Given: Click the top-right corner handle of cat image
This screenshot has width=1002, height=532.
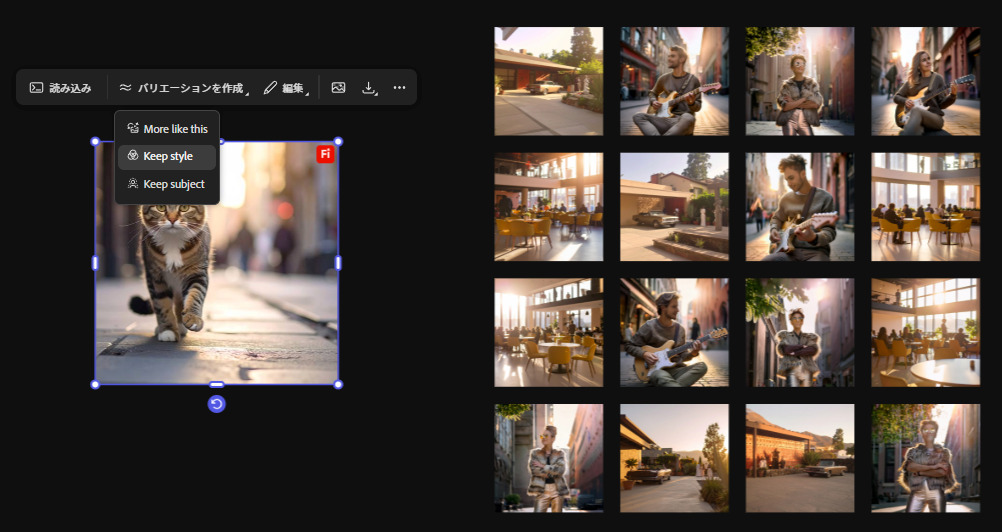Looking at the screenshot, I should coord(338,141).
